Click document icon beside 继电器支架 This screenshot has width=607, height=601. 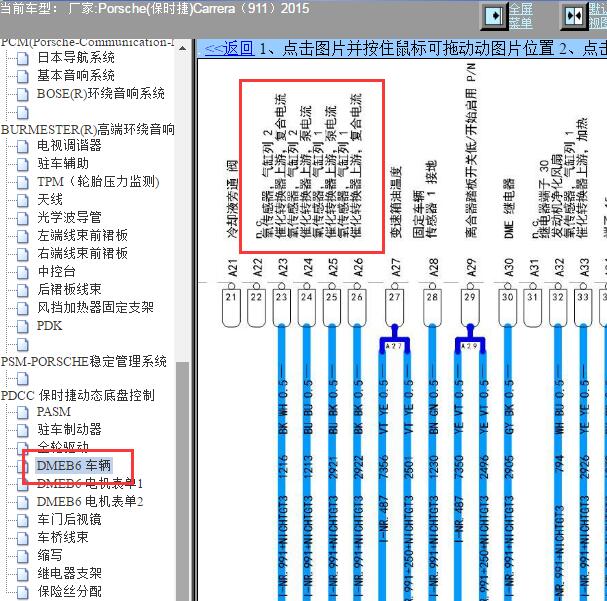(22, 574)
